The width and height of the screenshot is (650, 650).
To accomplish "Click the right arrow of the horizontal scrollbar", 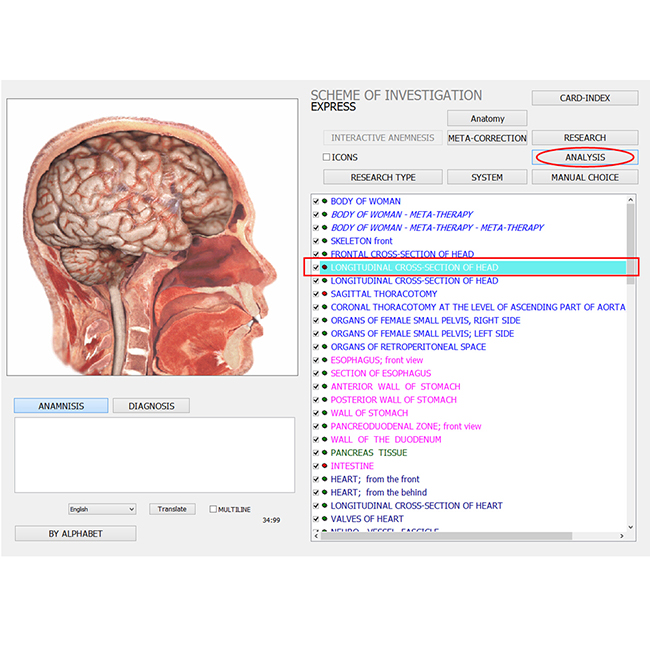I will pos(621,536).
